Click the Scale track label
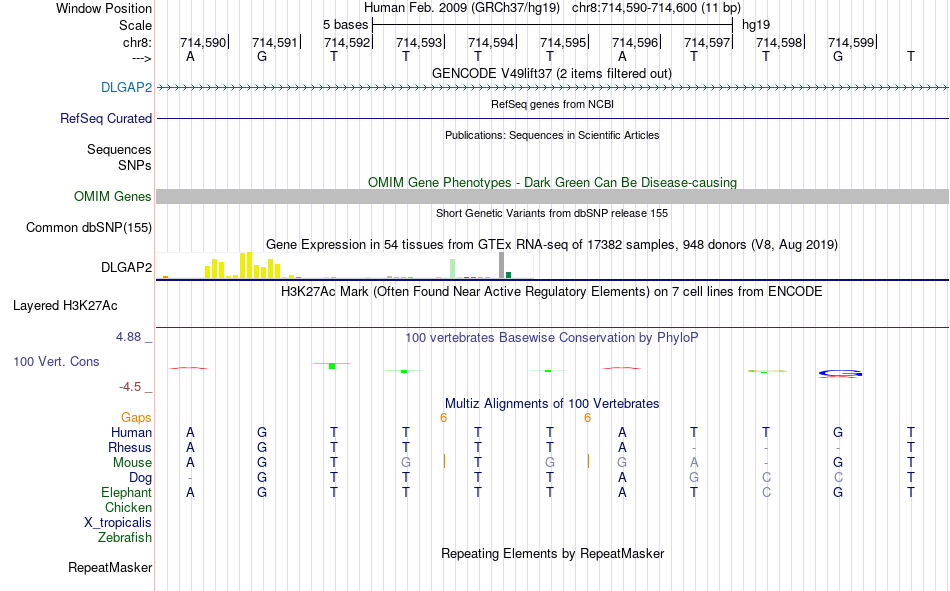950x591 pixels. [x=135, y=25]
